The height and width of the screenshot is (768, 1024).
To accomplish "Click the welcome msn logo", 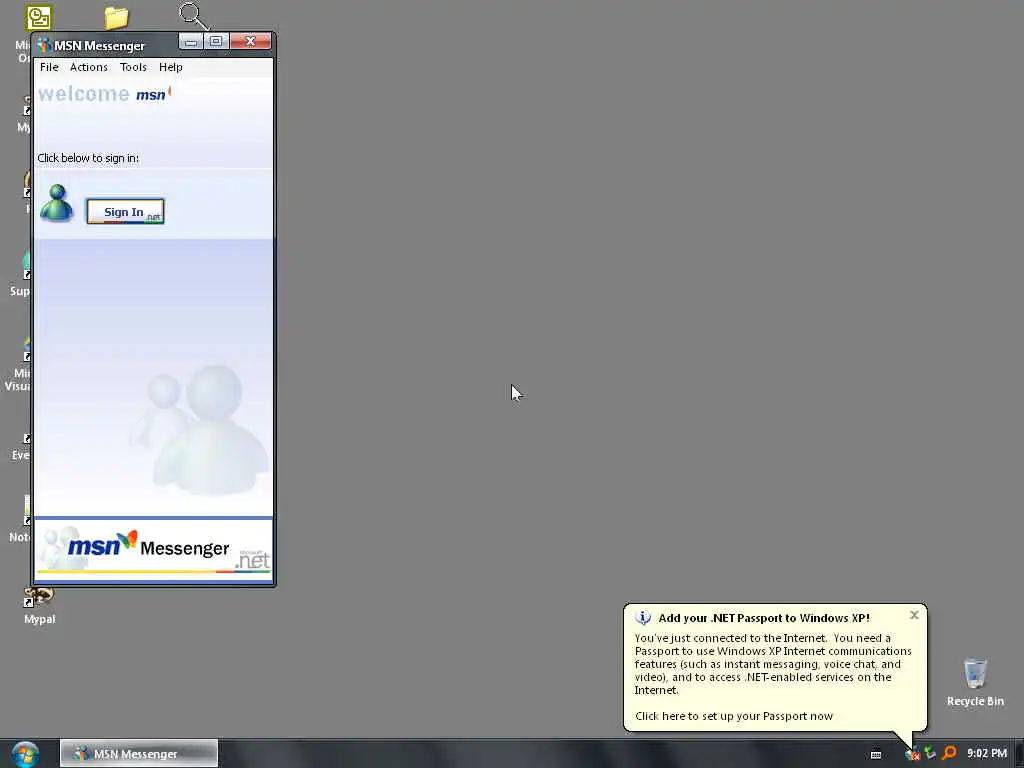I will point(104,94).
